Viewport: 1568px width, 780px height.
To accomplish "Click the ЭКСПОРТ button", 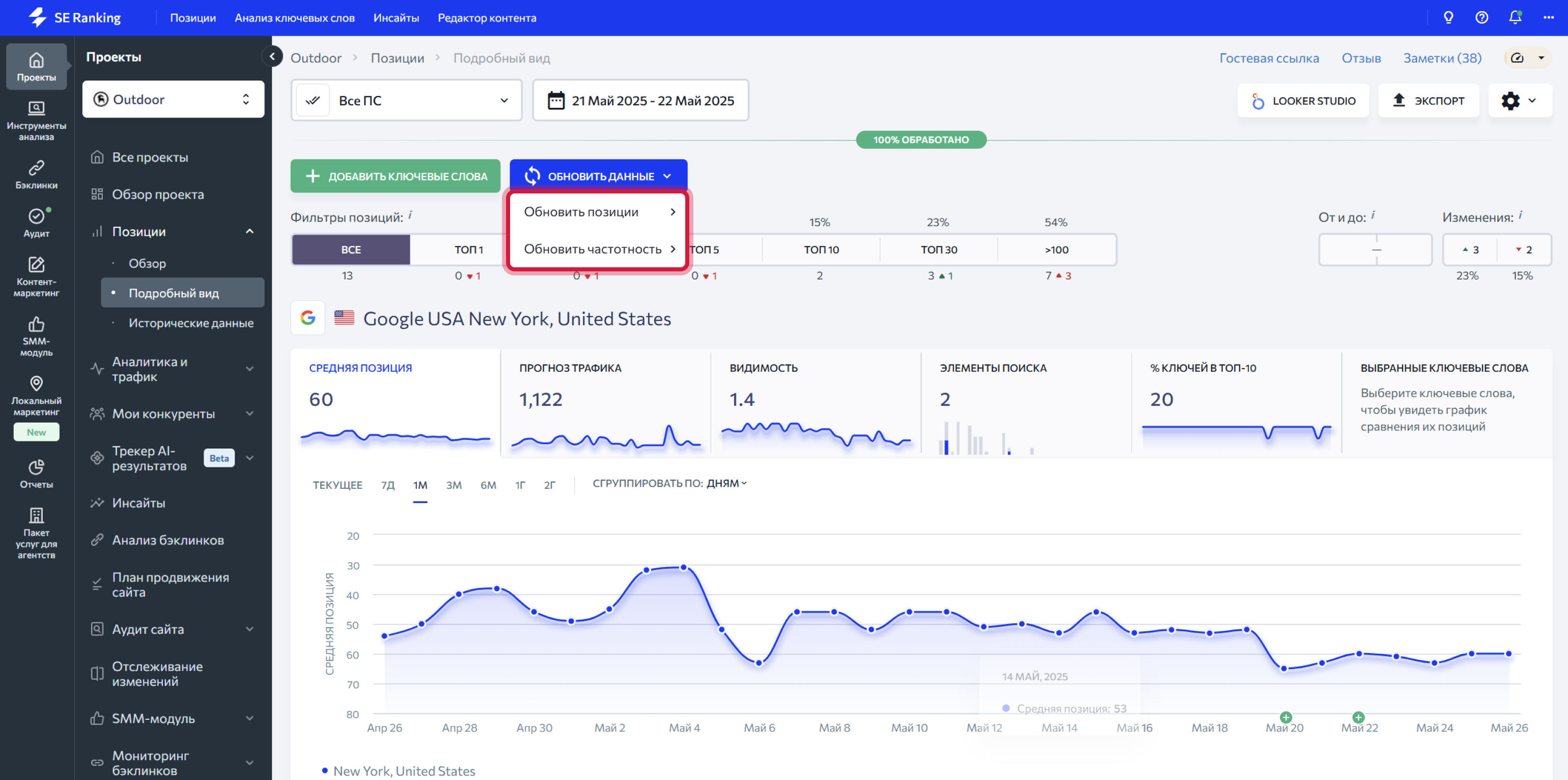I will [1428, 100].
